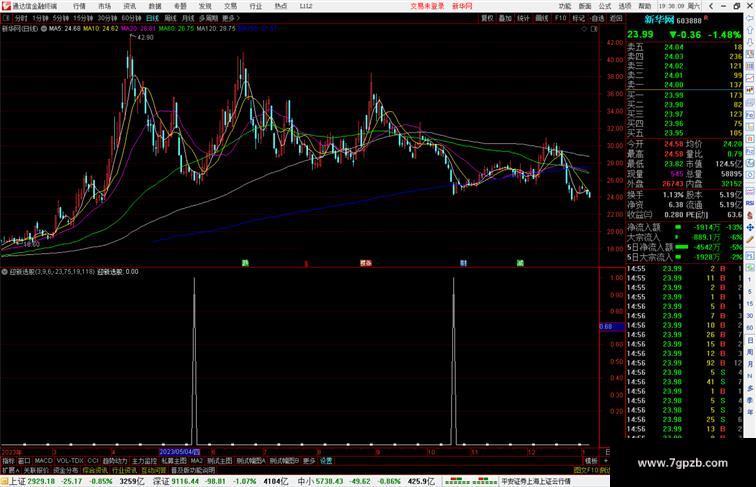Click the 返回 back button
The height and width of the screenshot is (487, 756).
pos(616,18)
